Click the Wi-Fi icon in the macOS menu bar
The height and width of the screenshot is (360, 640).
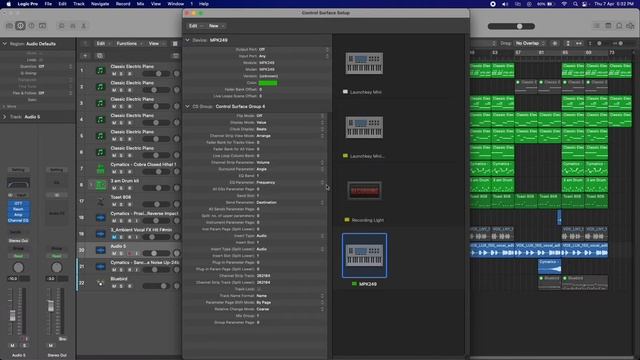pos(564,4)
